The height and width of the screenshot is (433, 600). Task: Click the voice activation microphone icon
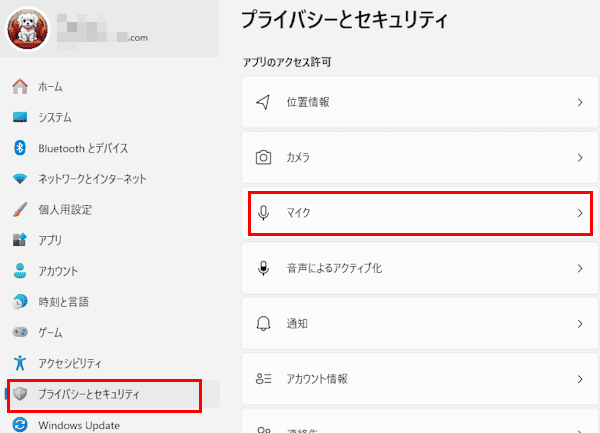[263, 268]
